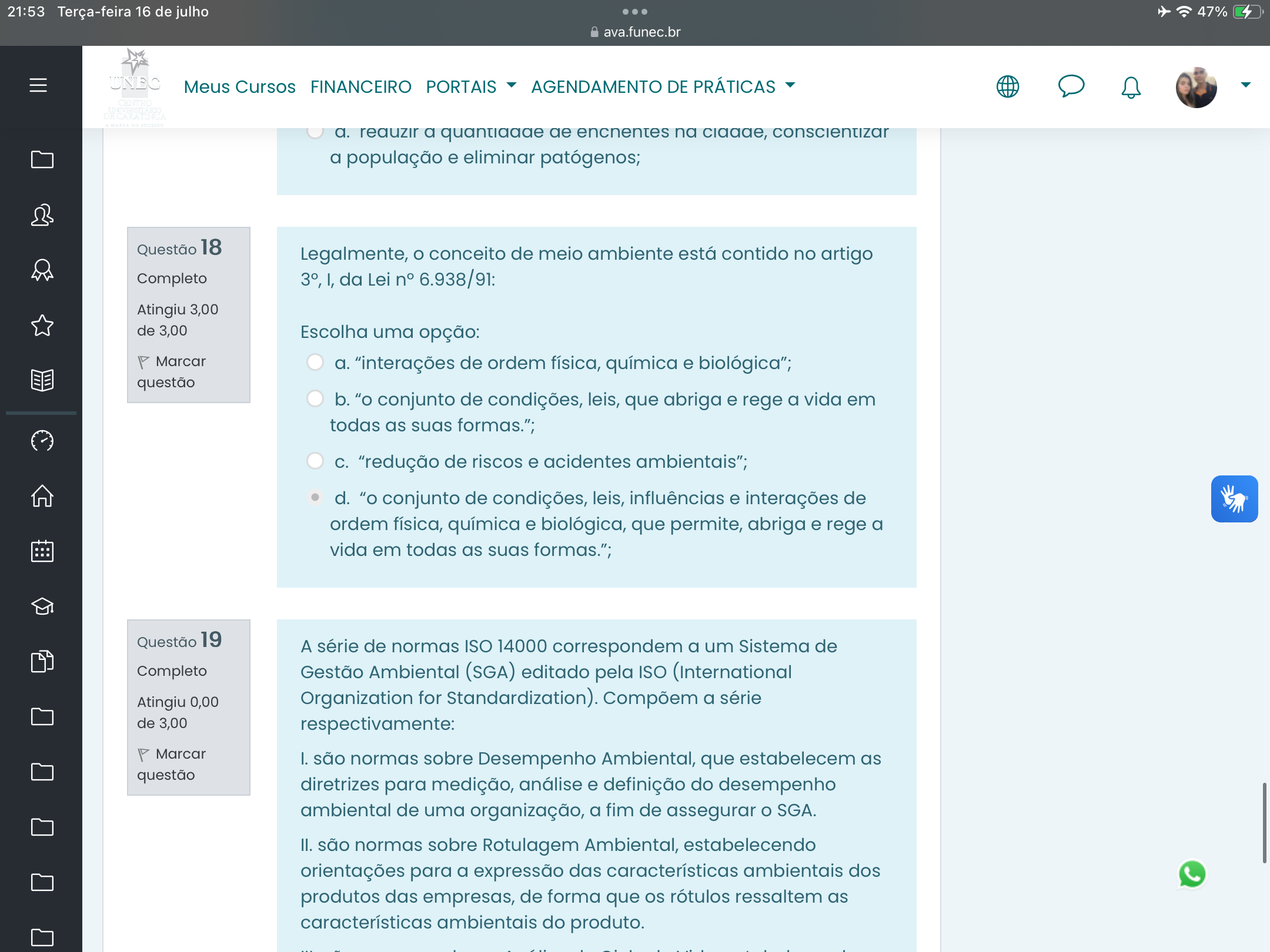1270x952 pixels.
Task: Open the dashboard gauge icon in the sidebar
Action: [42, 441]
